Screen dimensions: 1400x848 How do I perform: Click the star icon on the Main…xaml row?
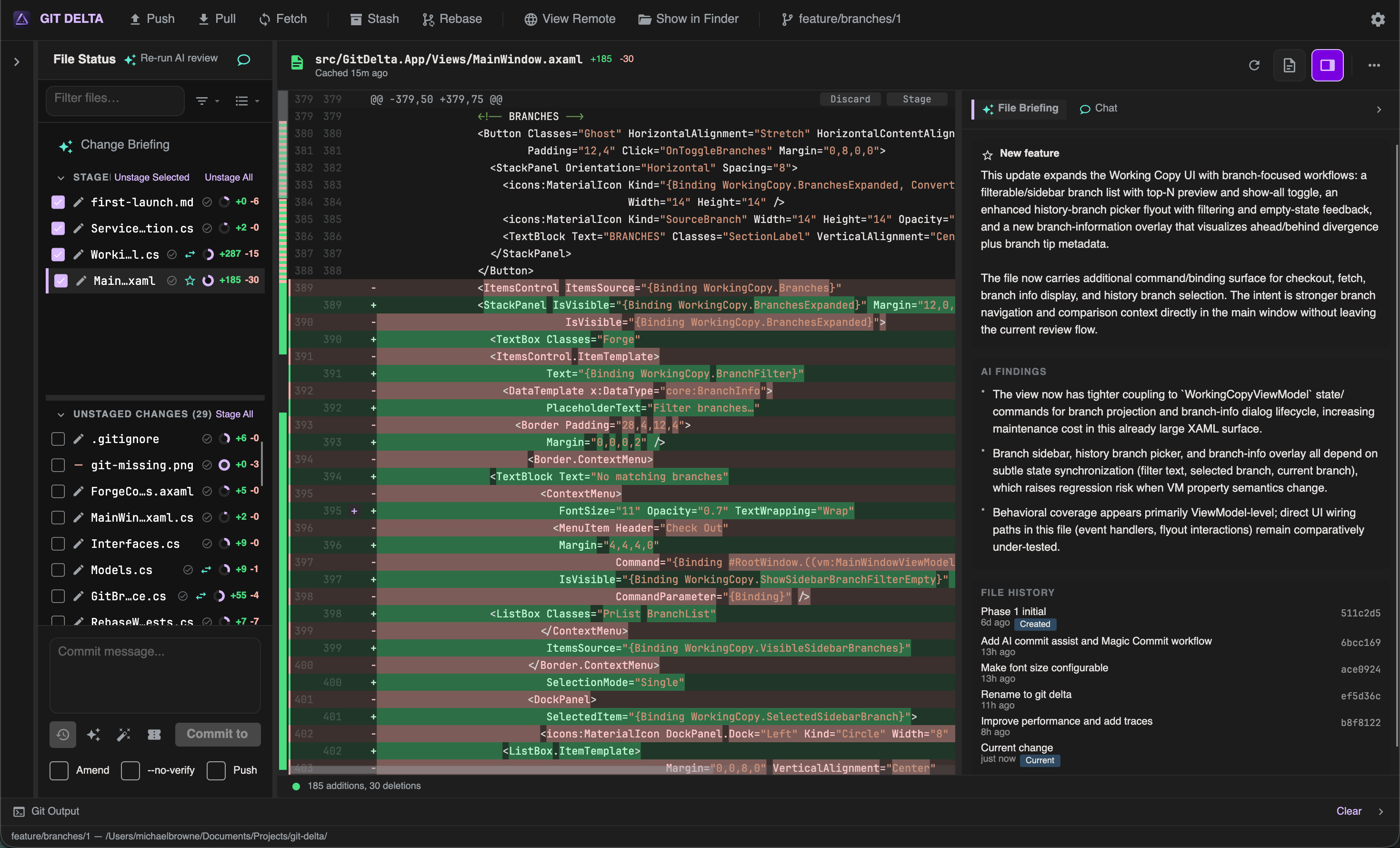coord(190,281)
